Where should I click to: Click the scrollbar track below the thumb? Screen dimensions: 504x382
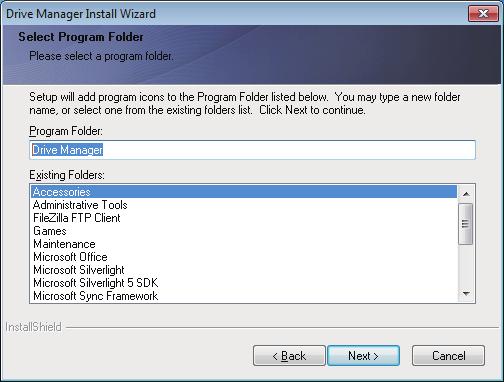click(466, 265)
